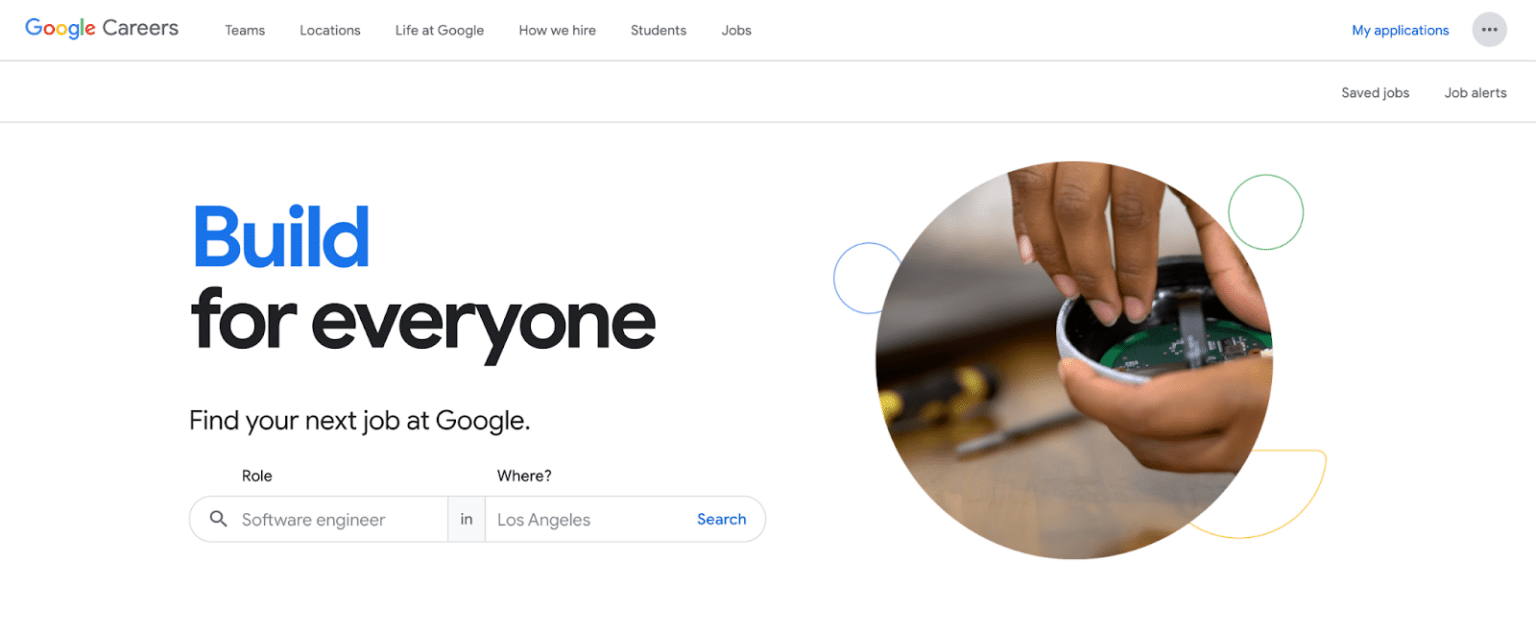The height and width of the screenshot is (636, 1536).
Task: Click the blue Search button
Action: (x=722, y=519)
